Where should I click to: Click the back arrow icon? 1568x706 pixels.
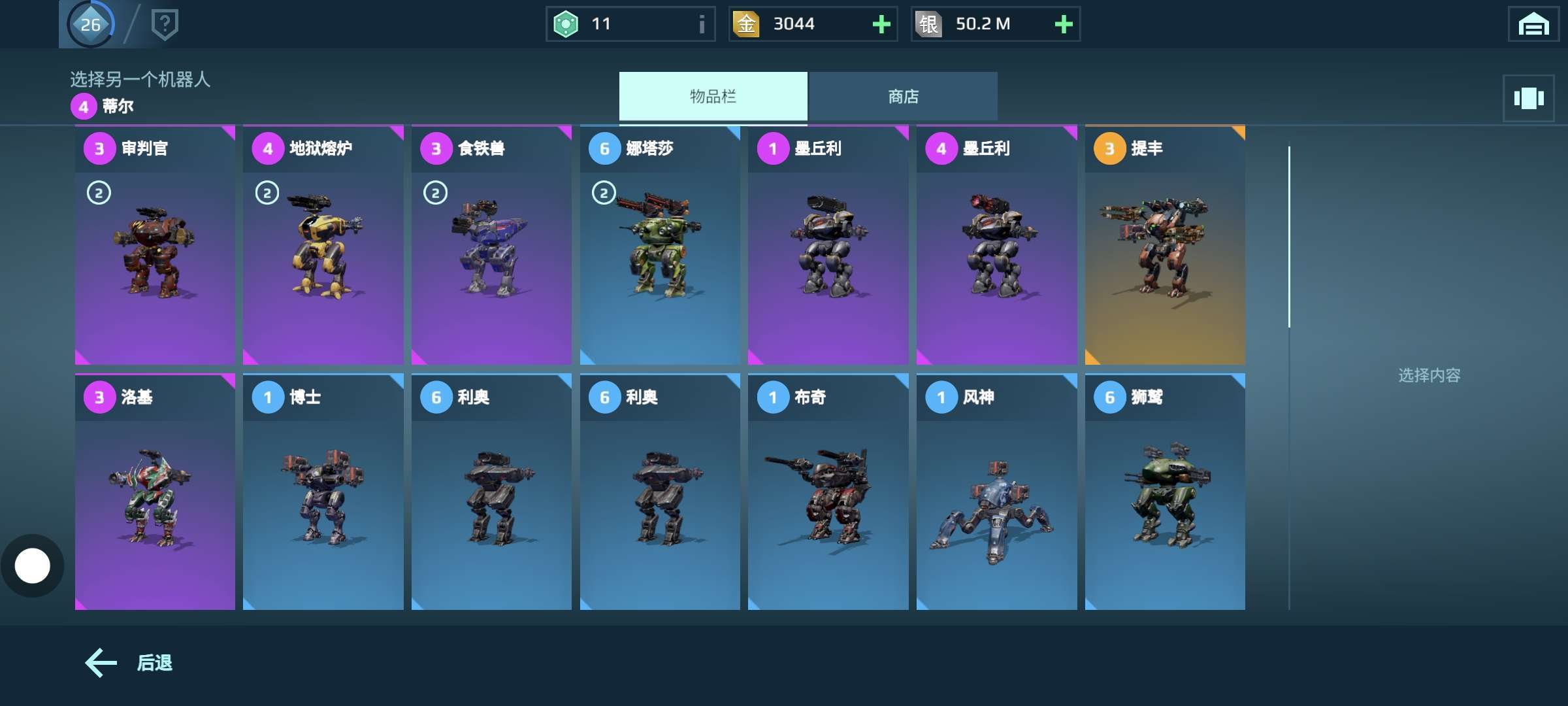coord(101,662)
